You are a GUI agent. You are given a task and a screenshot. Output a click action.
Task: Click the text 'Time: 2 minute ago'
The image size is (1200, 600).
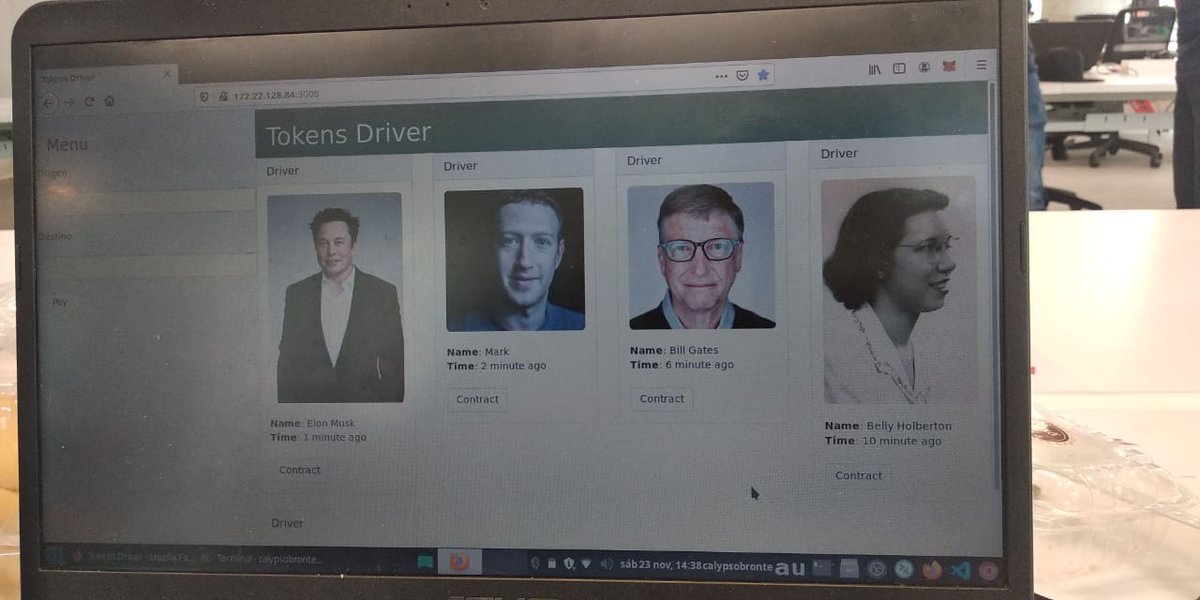[x=497, y=366]
